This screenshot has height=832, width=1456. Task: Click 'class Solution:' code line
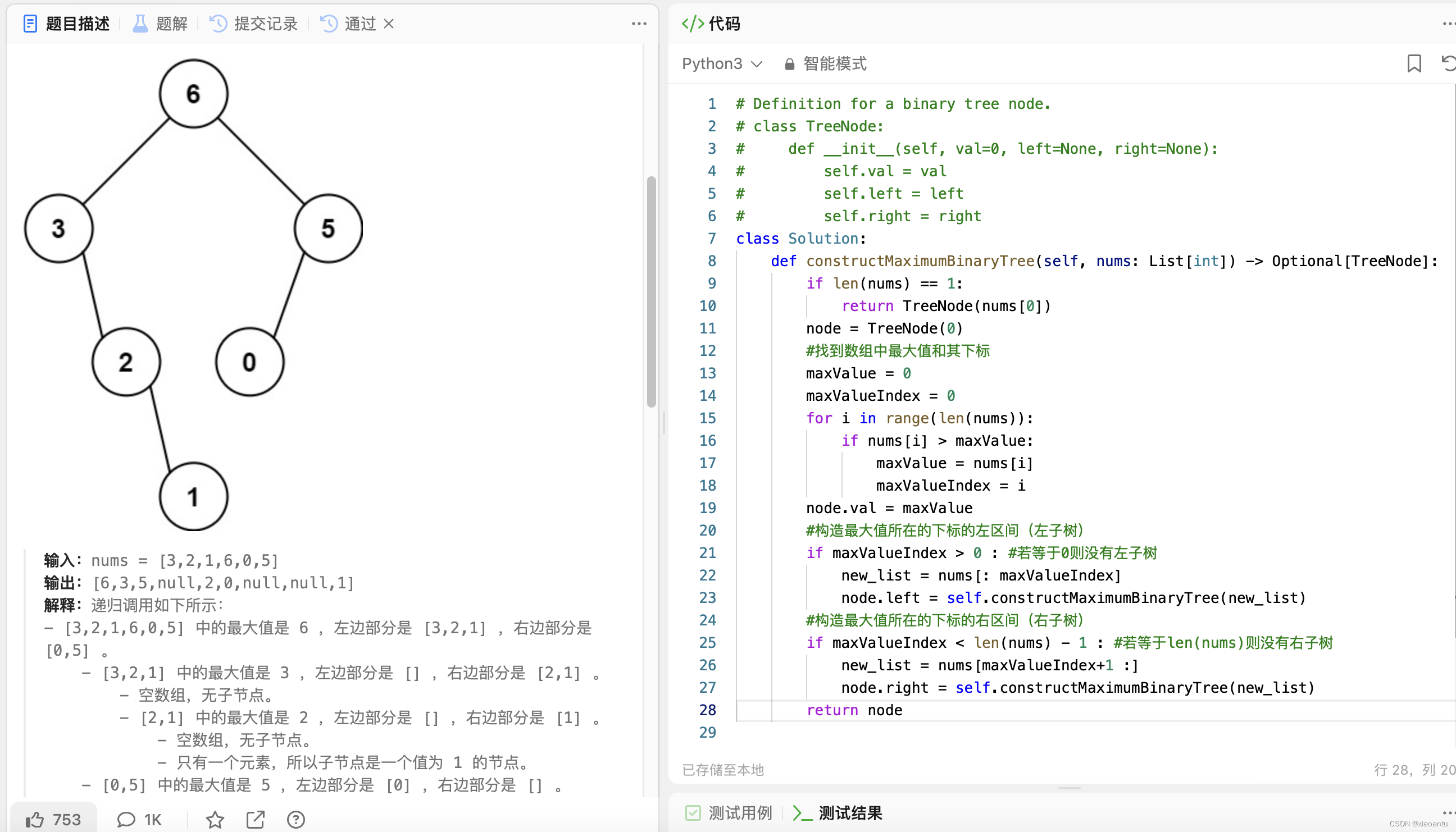click(801, 238)
